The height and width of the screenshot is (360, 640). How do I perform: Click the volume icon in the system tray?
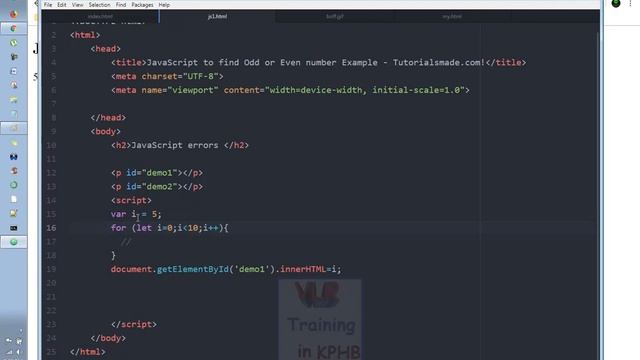(x=18, y=352)
